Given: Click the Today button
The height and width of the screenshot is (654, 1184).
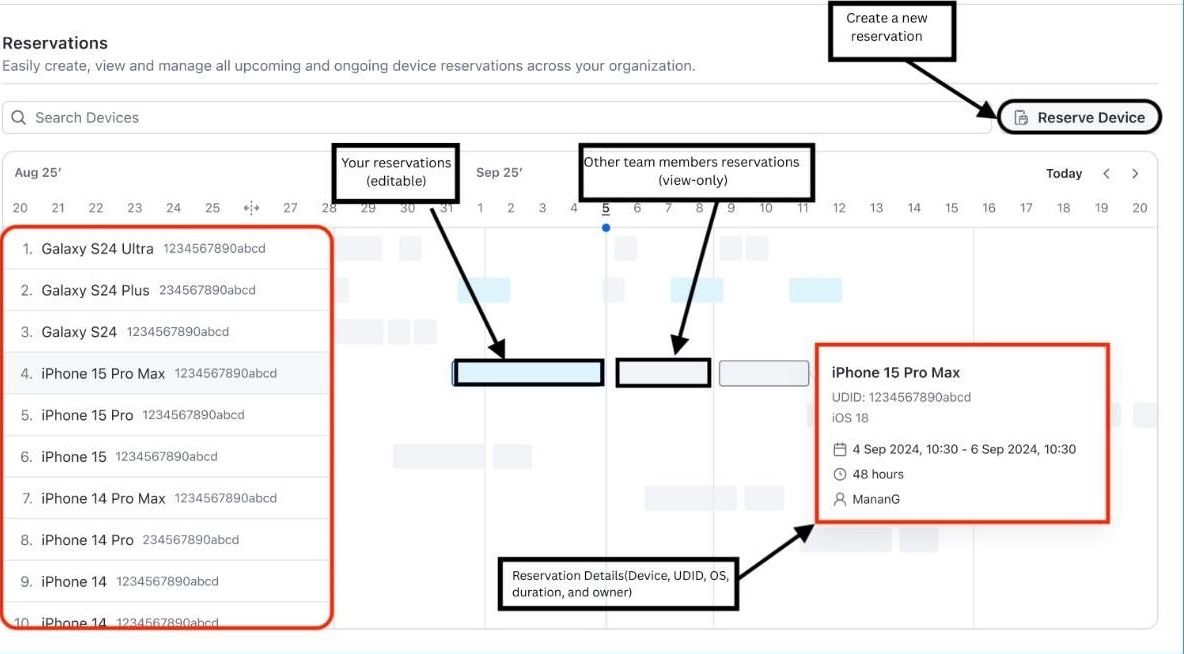Looking at the screenshot, I should [1063, 174].
